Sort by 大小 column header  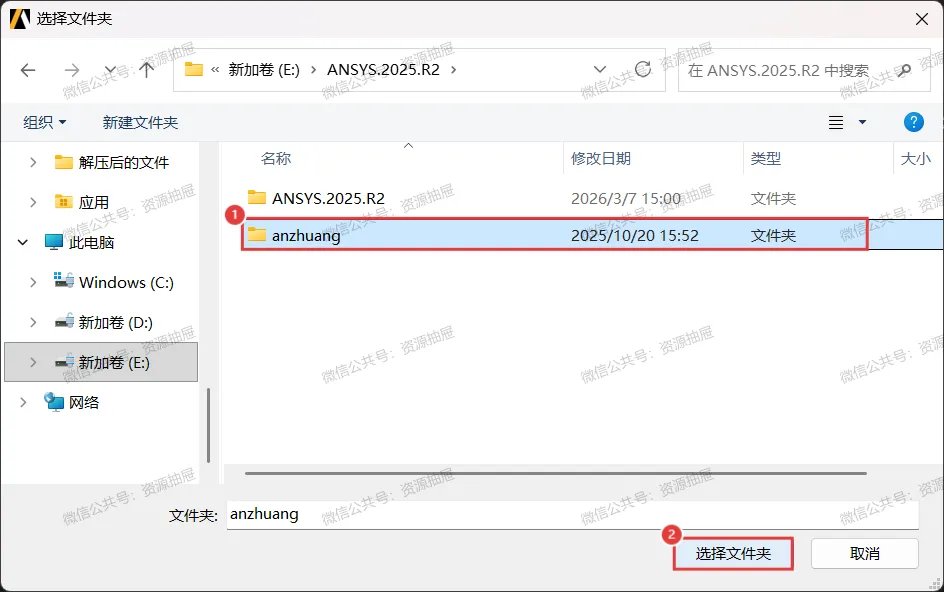pyautogui.click(x=915, y=158)
